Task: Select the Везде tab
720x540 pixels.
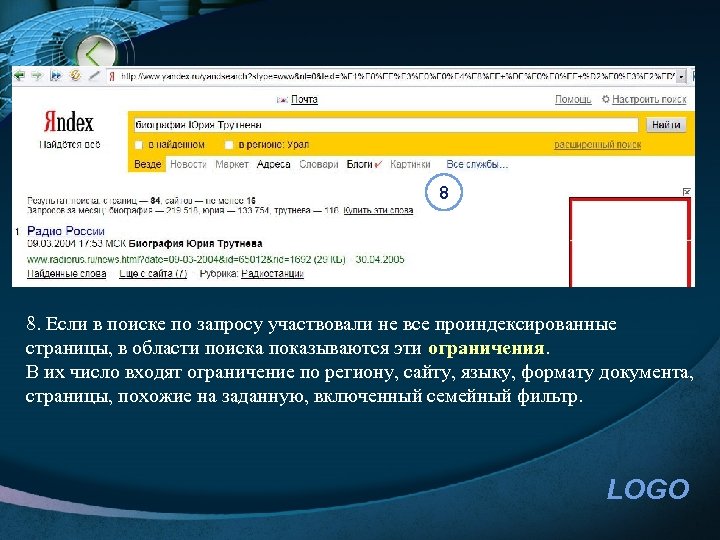Action: pyautogui.click(x=147, y=164)
